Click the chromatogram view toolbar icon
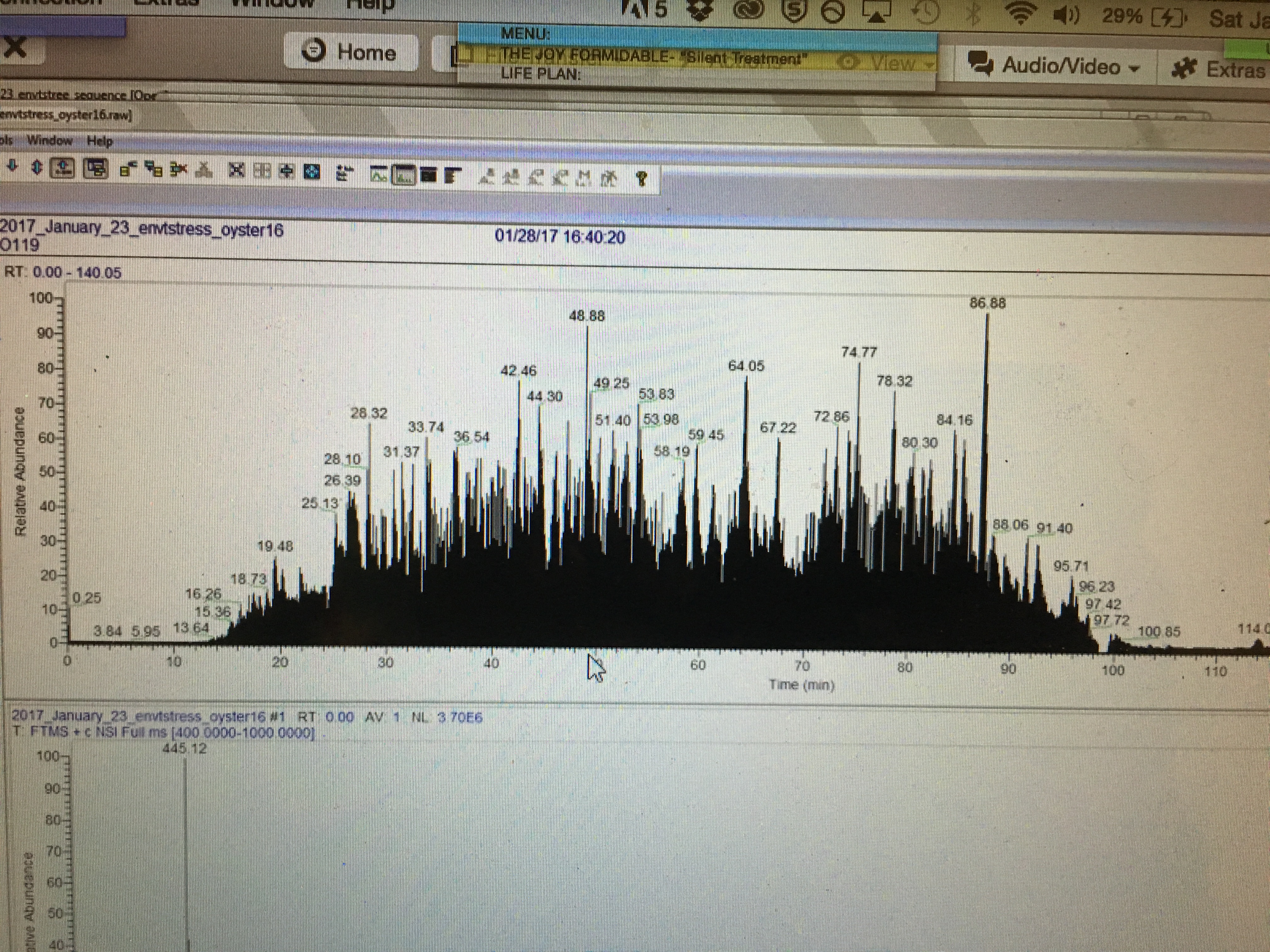Screen dimensions: 1270x952 coord(379,174)
